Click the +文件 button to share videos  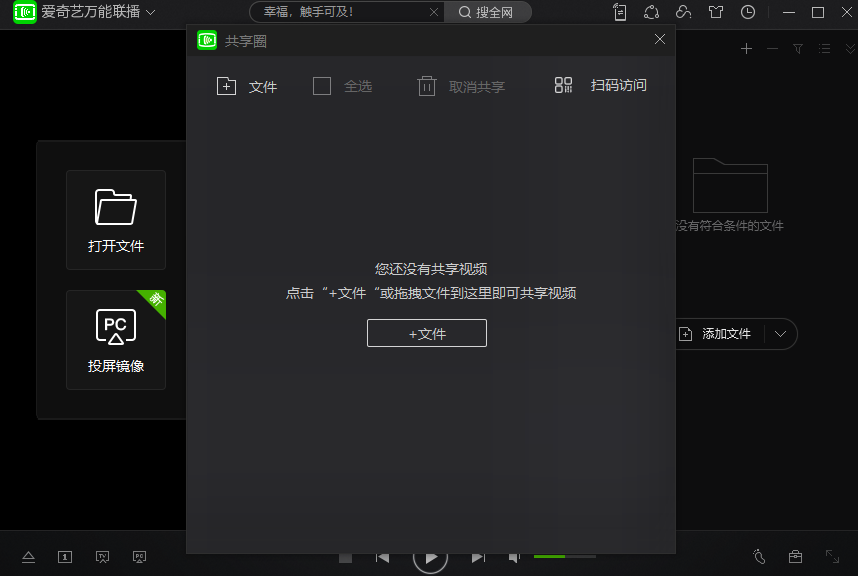(426, 333)
